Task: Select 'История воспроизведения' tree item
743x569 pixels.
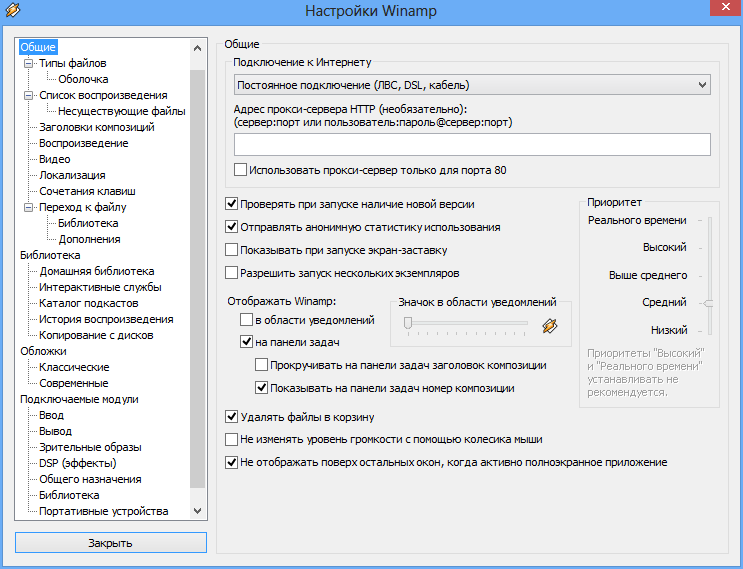Action: [106, 319]
